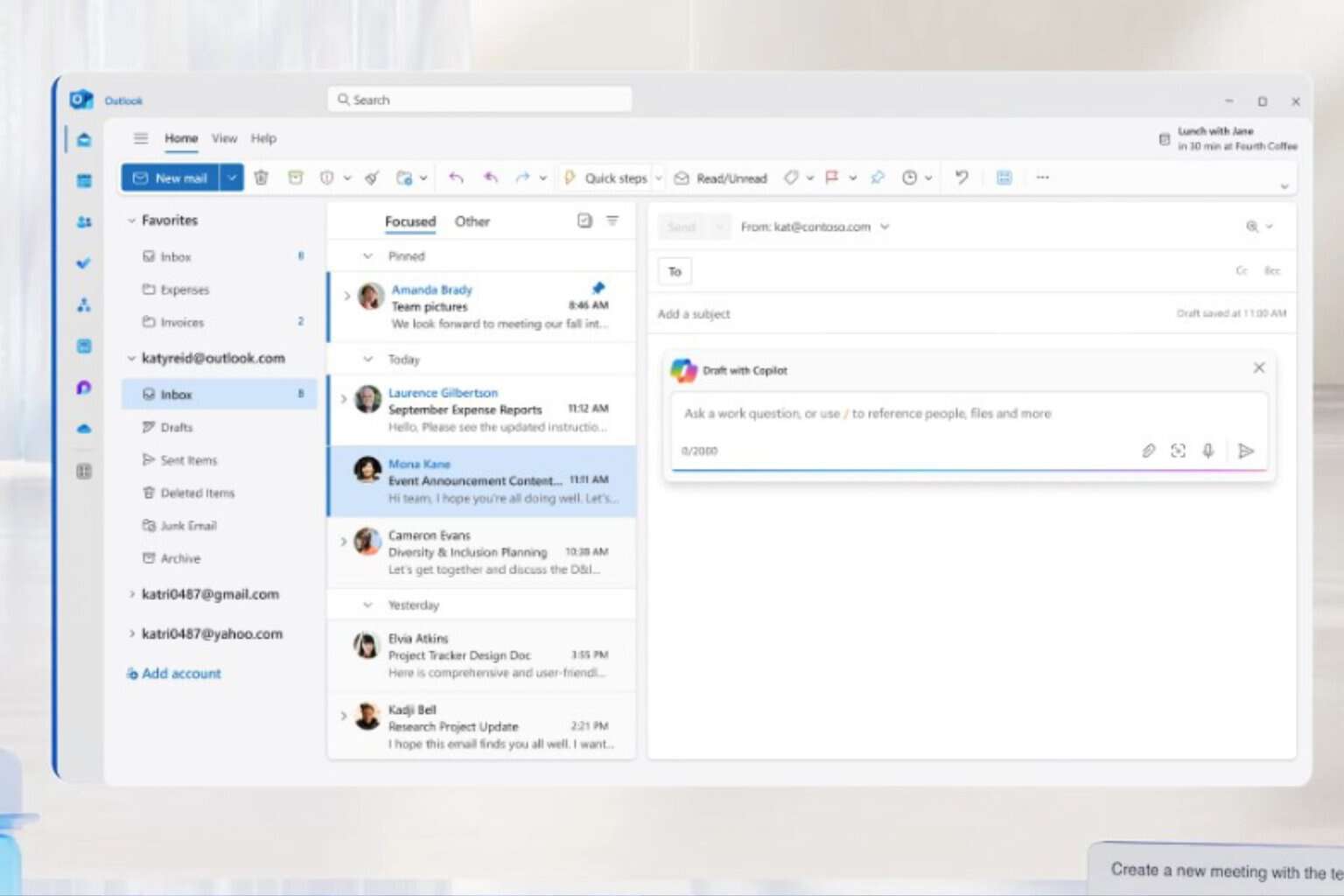Open Amanda Brady's Team pictures email
This screenshot has width=1344, height=896.
coord(482,306)
